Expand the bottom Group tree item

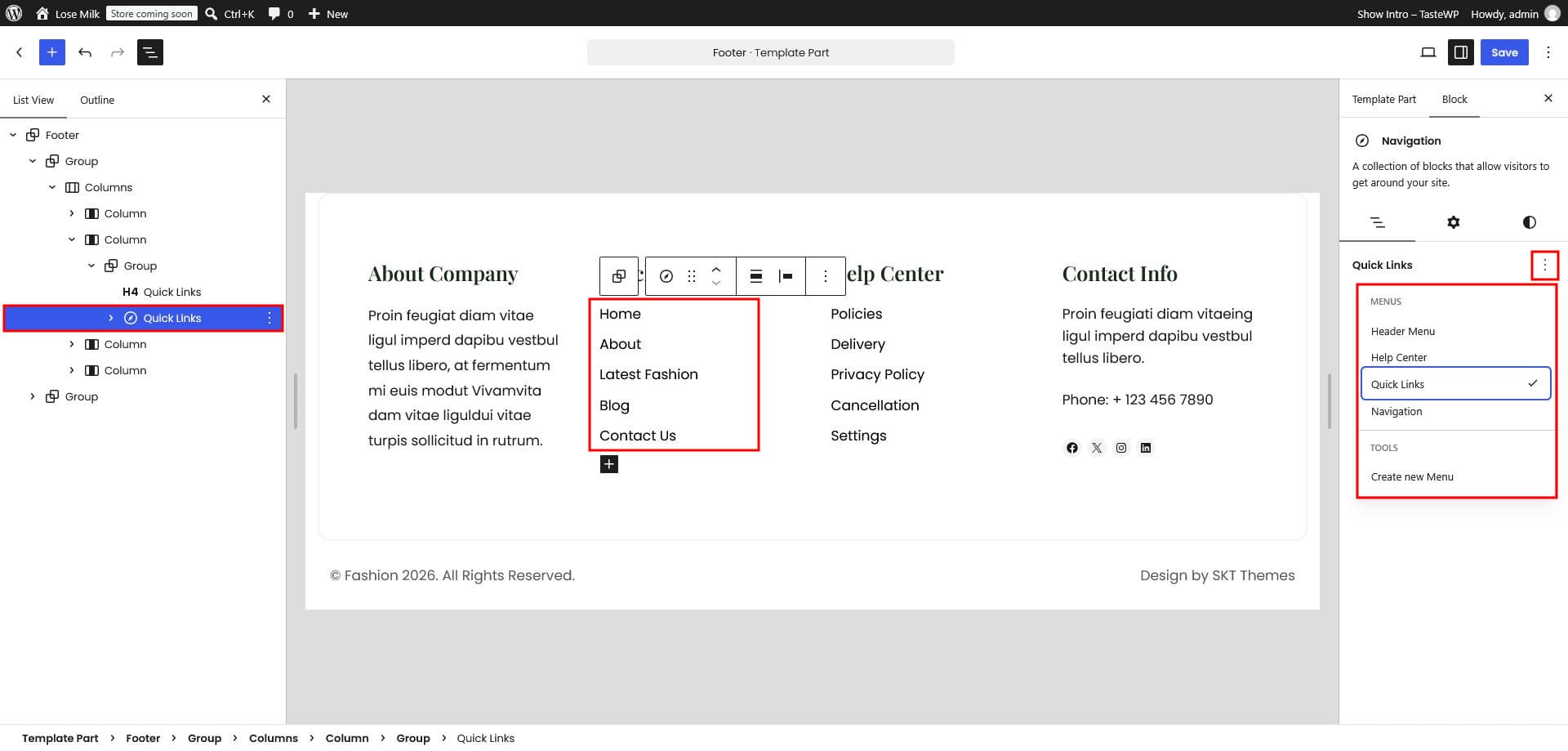tap(33, 396)
